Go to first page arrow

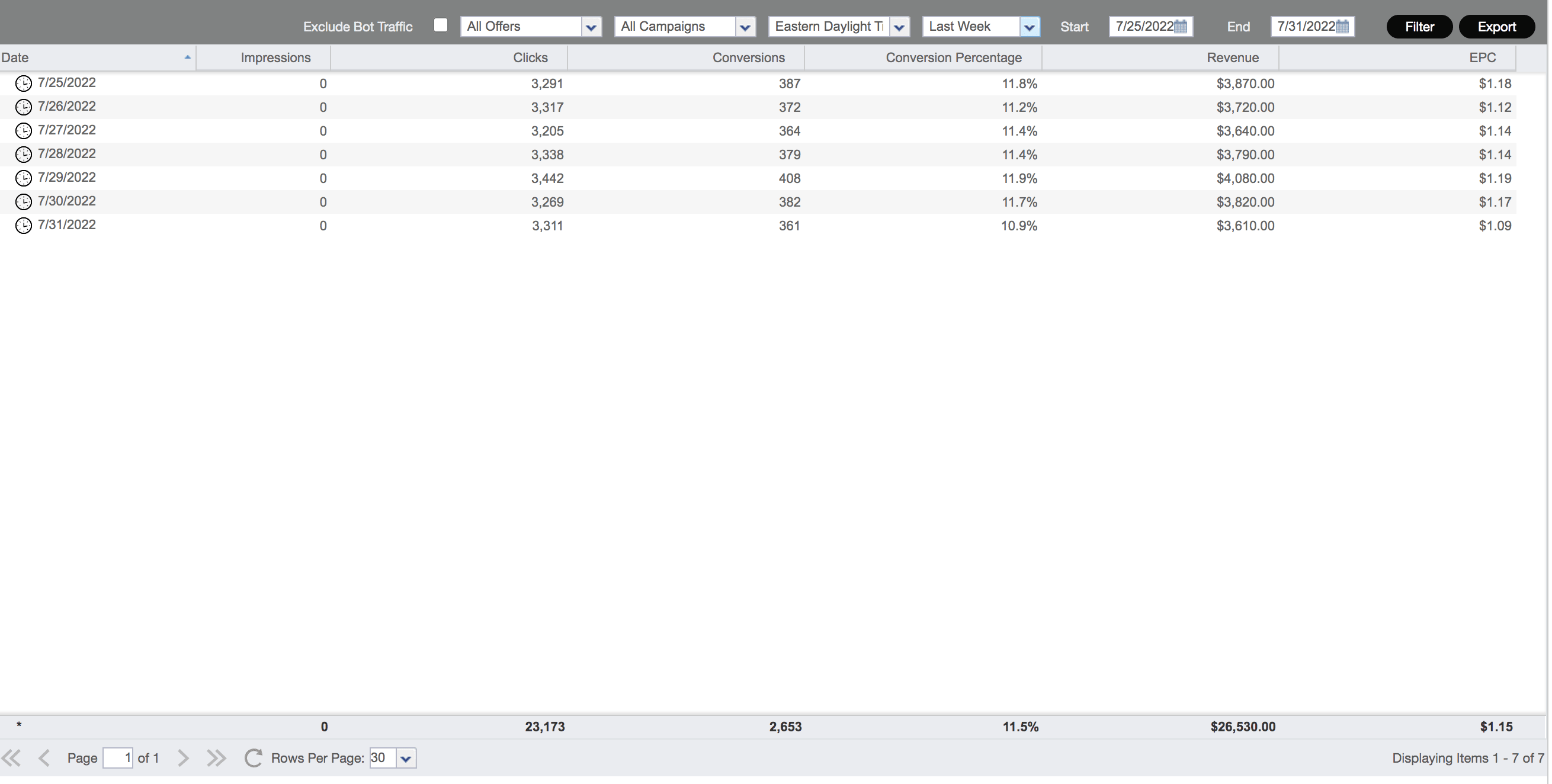(x=11, y=759)
